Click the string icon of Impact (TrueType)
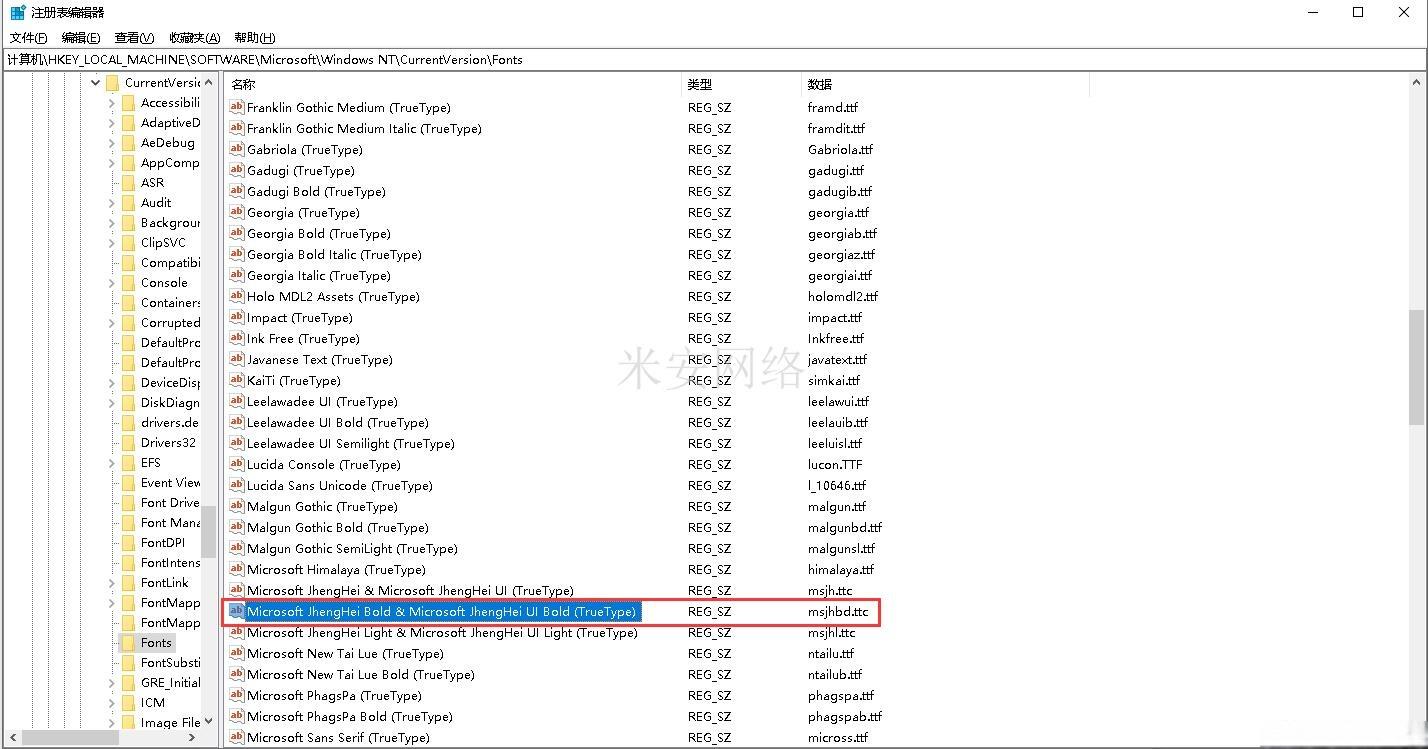 [237, 317]
